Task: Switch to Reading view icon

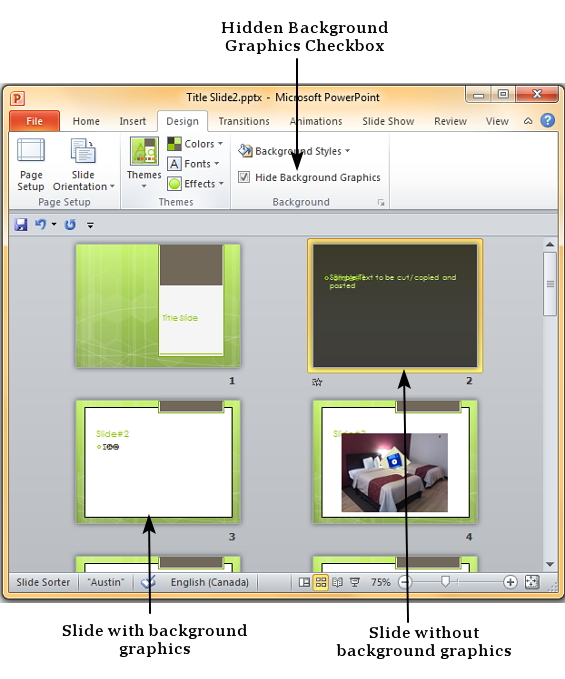Action: click(337, 582)
